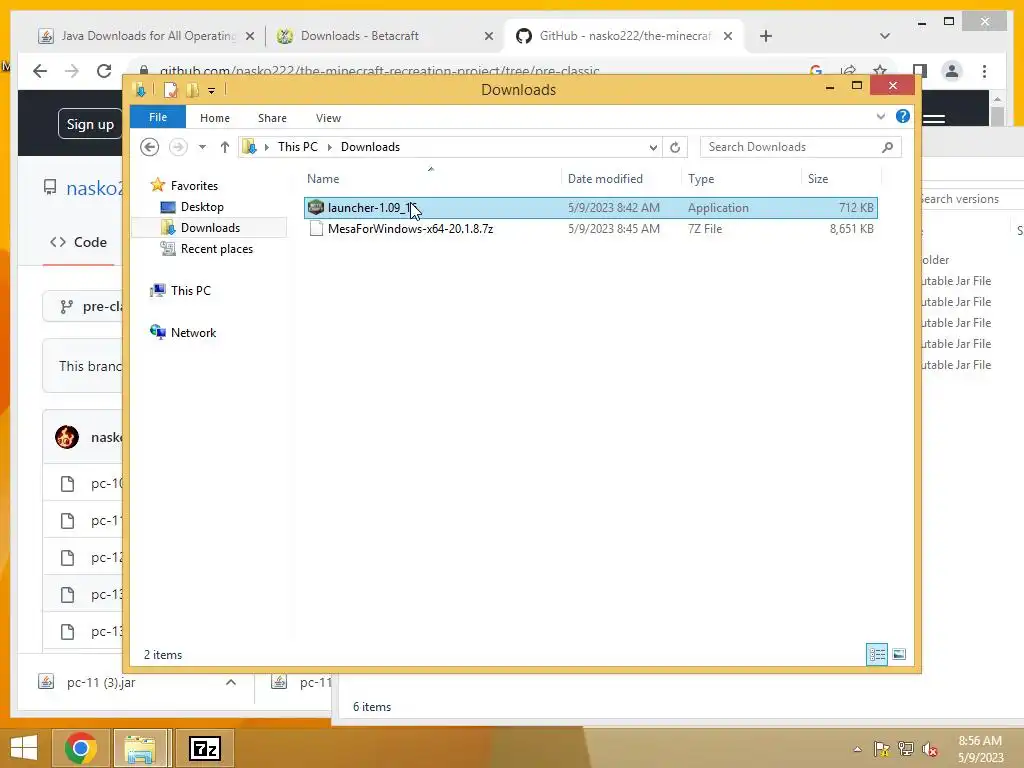Click the New folder quick access icon
The image size is (1024, 768).
pos(192,90)
